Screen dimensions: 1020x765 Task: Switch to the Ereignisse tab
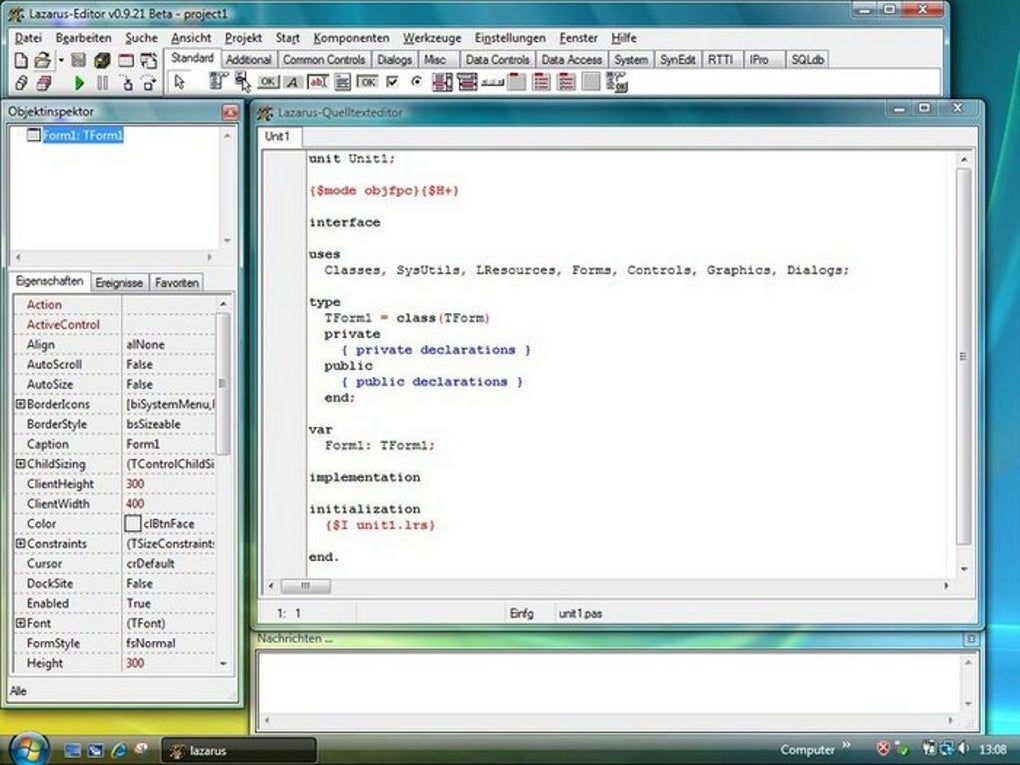[120, 283]
